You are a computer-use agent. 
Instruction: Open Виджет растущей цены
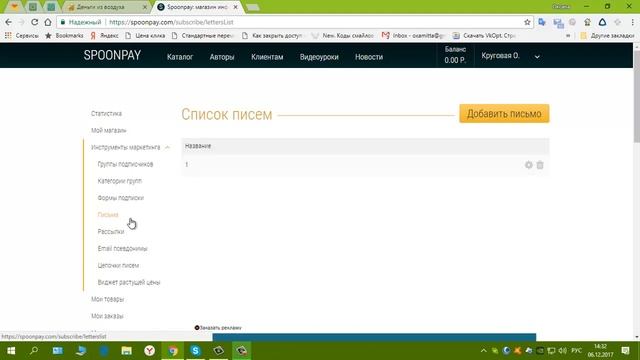[x=129, y=282]
